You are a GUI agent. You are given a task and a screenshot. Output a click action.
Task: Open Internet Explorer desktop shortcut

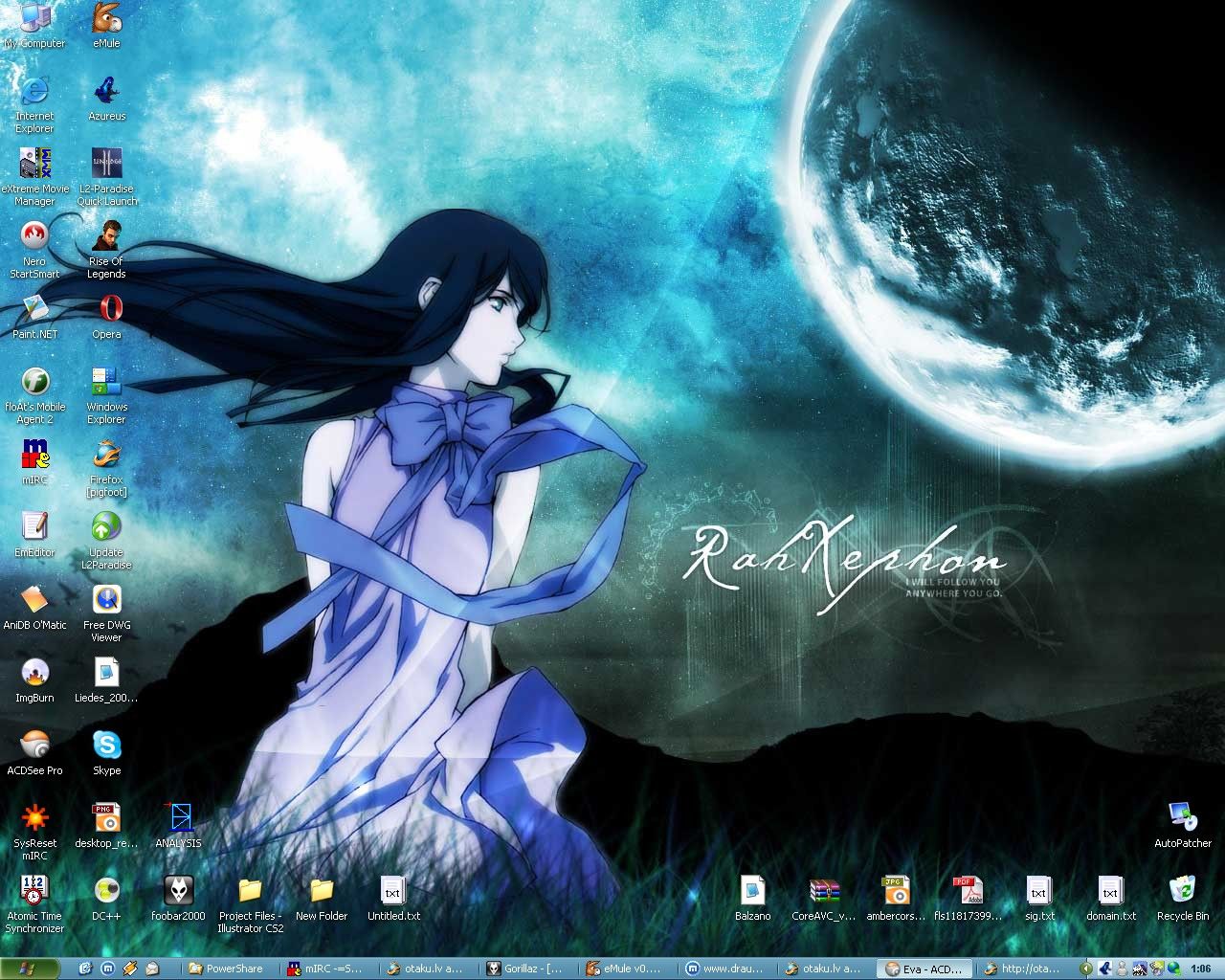(x=34, y=104)
